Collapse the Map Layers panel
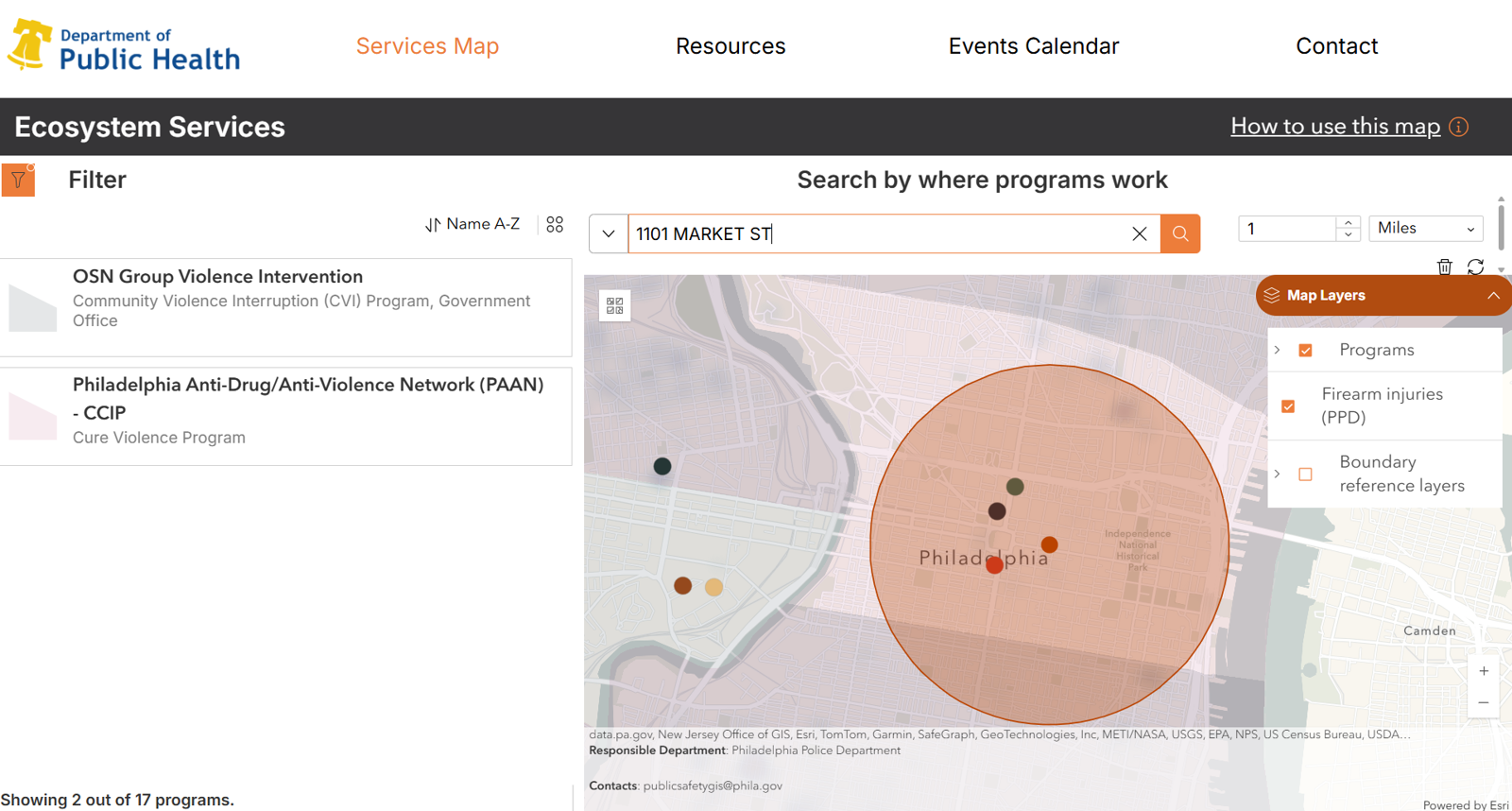1512x811 pixels. tap(1492, 296)
